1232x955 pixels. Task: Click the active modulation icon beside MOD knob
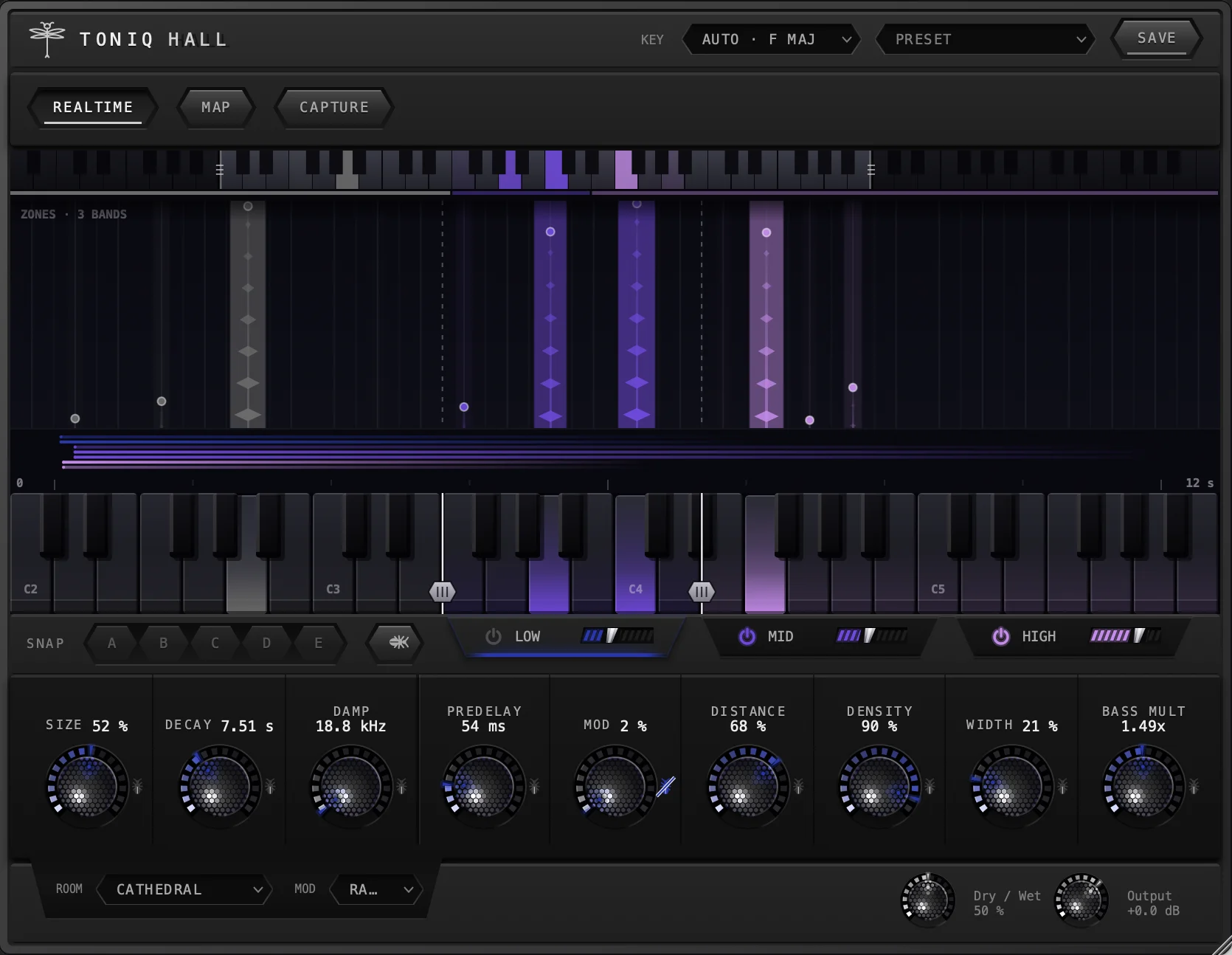coord(665,787)
